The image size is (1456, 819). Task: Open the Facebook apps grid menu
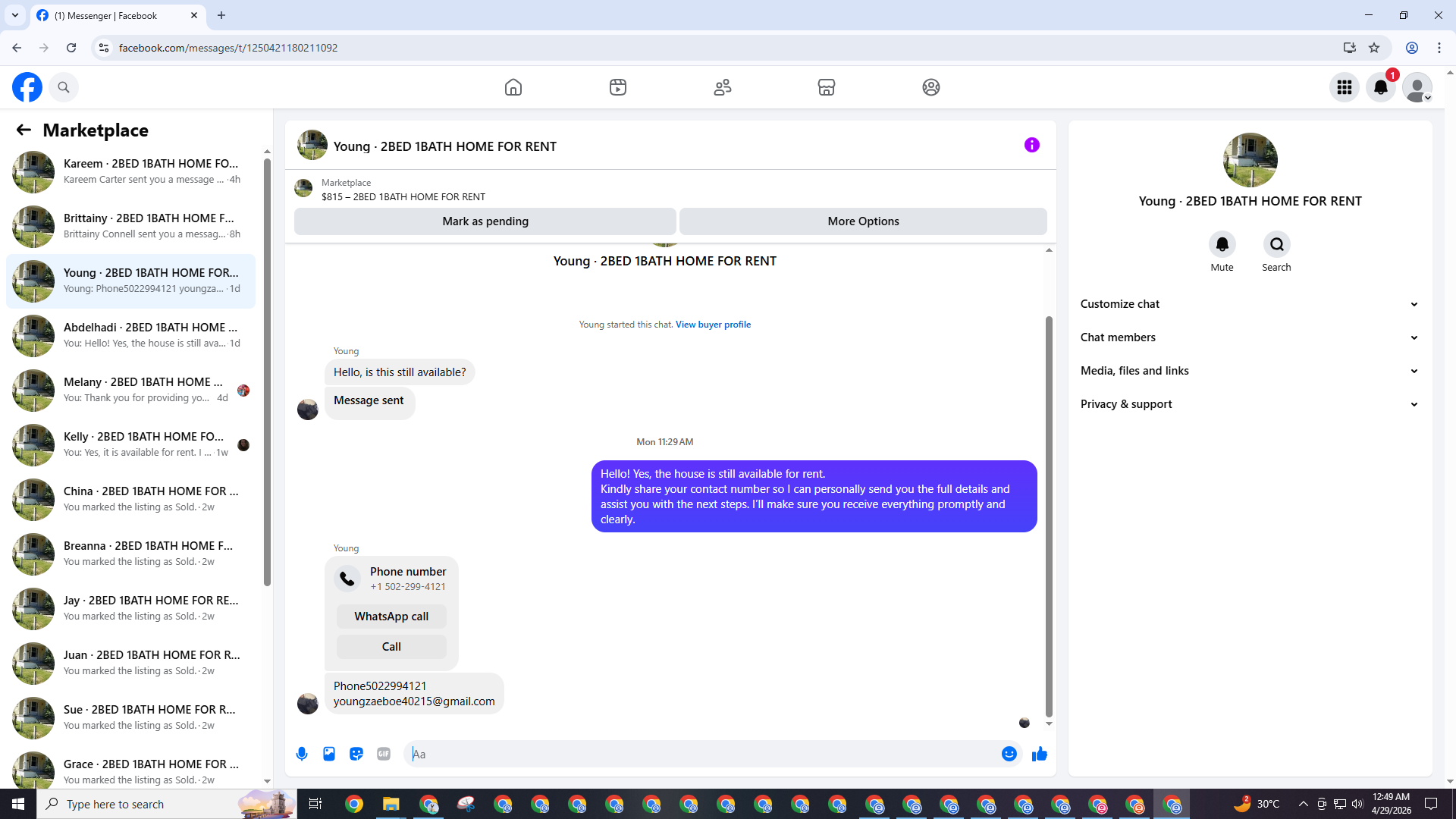pyautogui.click(x=1345, y=87)
